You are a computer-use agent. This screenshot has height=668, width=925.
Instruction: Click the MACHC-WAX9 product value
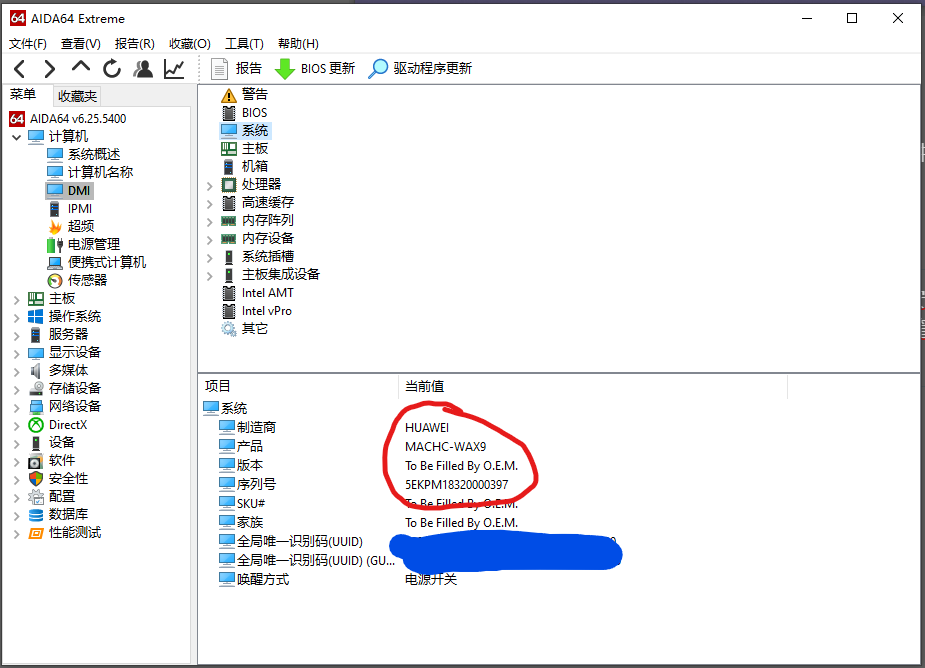[445, 447]
